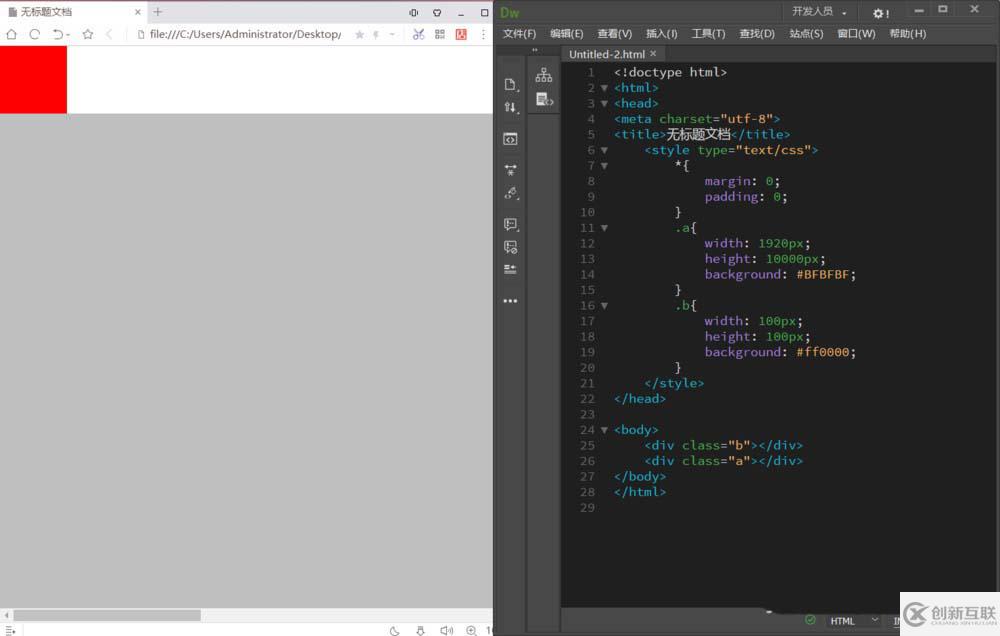Click the browser Home icon

point(11,34)
